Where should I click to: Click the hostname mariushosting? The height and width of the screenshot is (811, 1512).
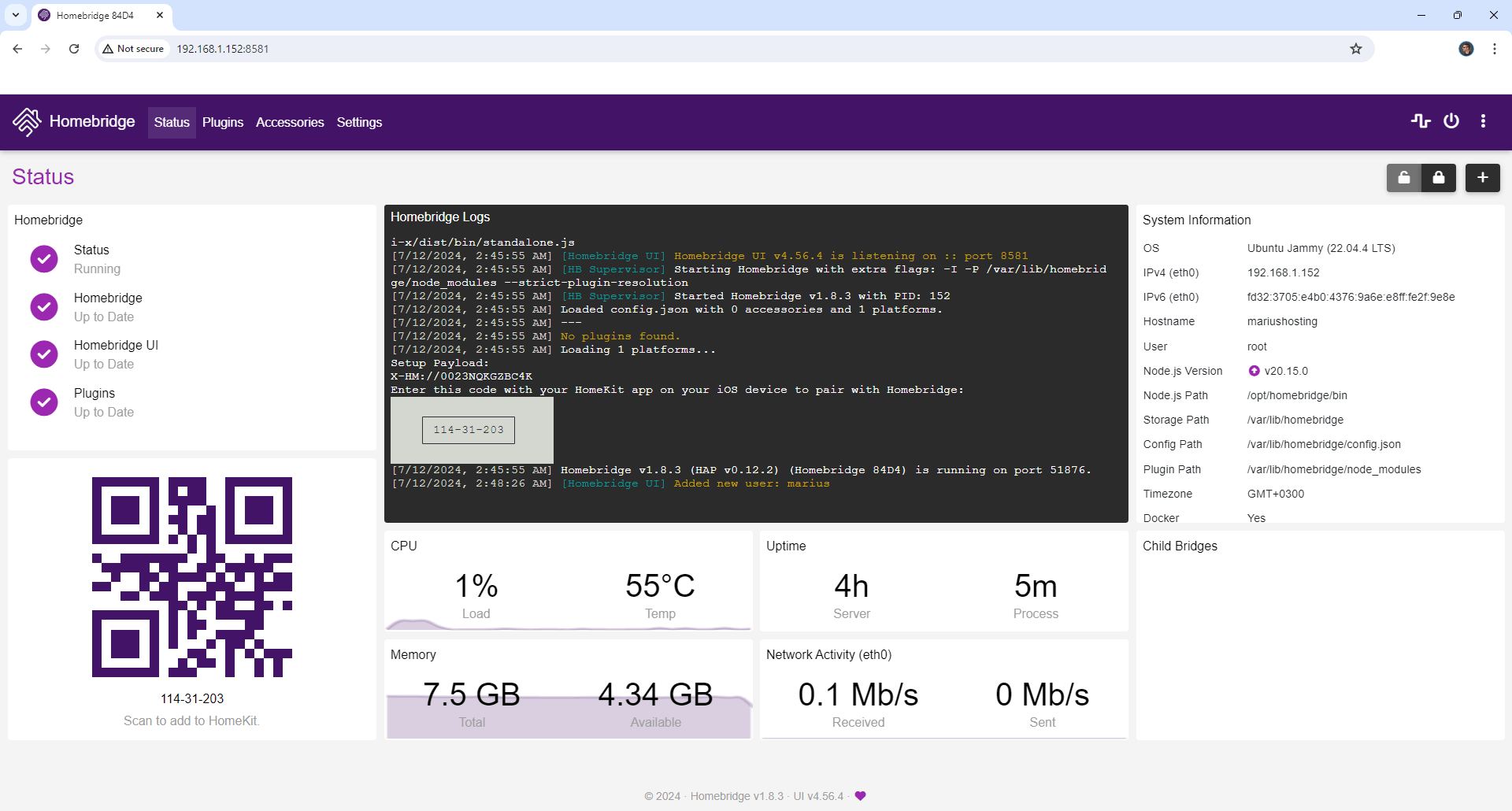pyautogui.click(x=1282, y=321)
